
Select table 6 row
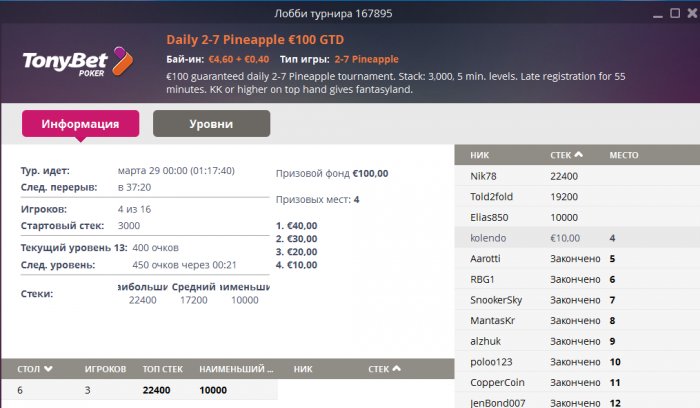click(x=139, y=390)
